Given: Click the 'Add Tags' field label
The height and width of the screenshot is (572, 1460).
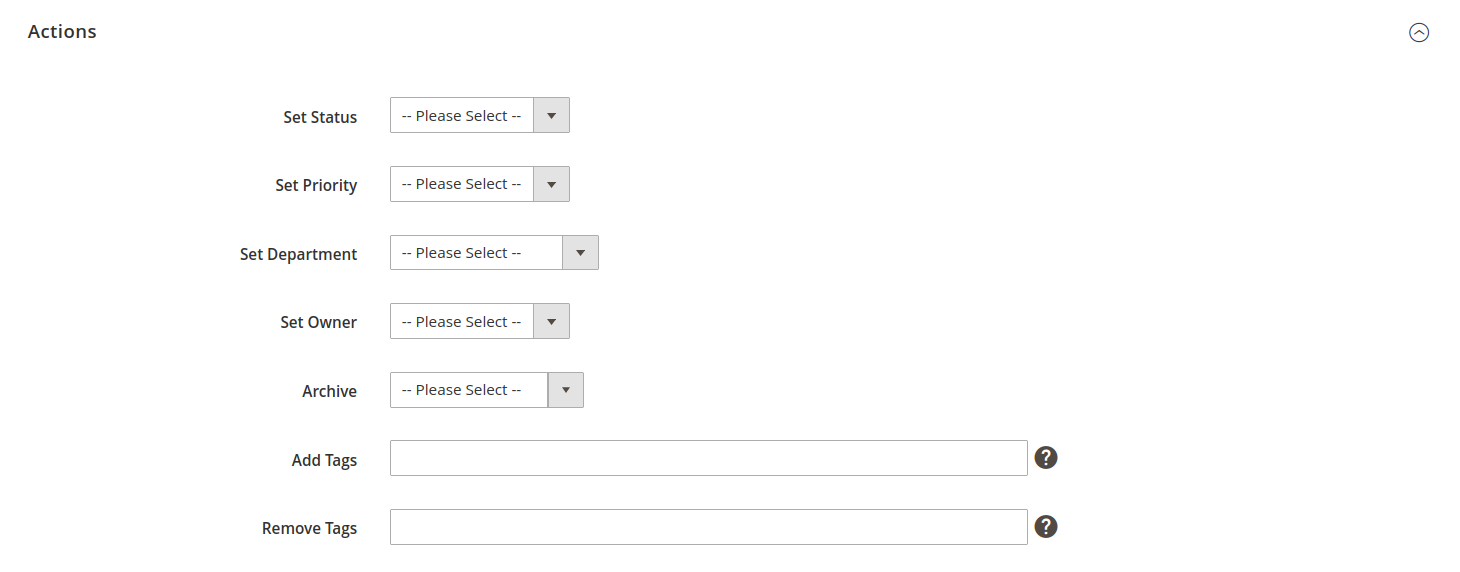Looking at the screenshot, I should click(324, 461).
